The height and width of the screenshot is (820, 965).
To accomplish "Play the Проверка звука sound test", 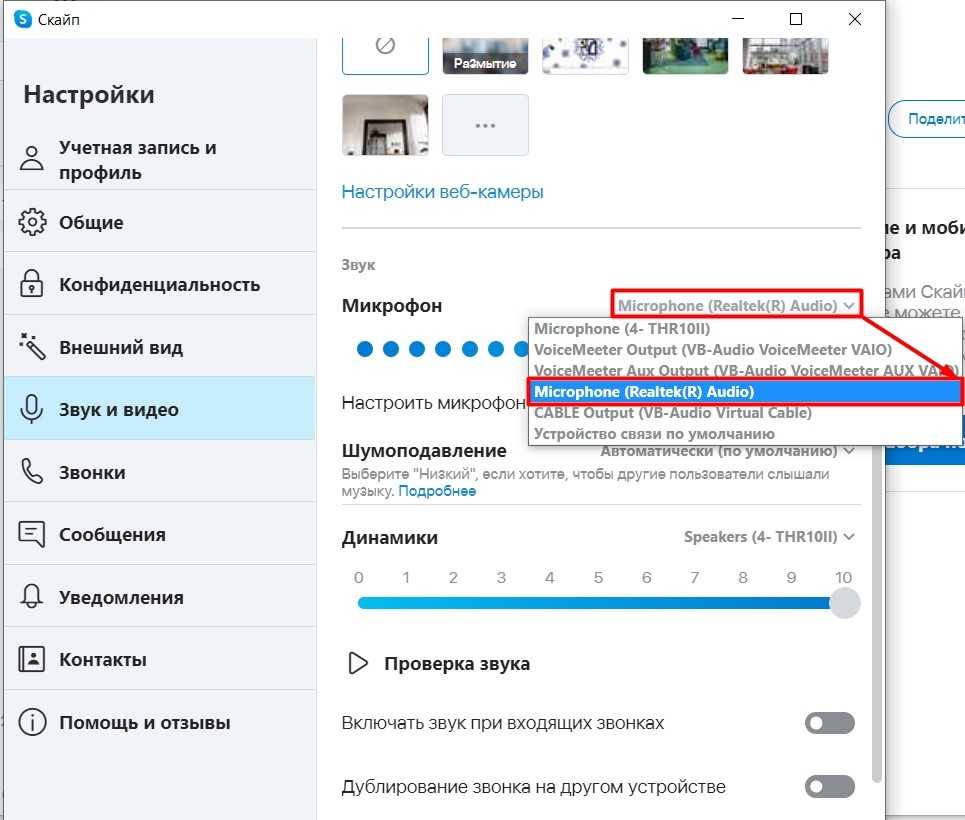I will tap(439, 664).
